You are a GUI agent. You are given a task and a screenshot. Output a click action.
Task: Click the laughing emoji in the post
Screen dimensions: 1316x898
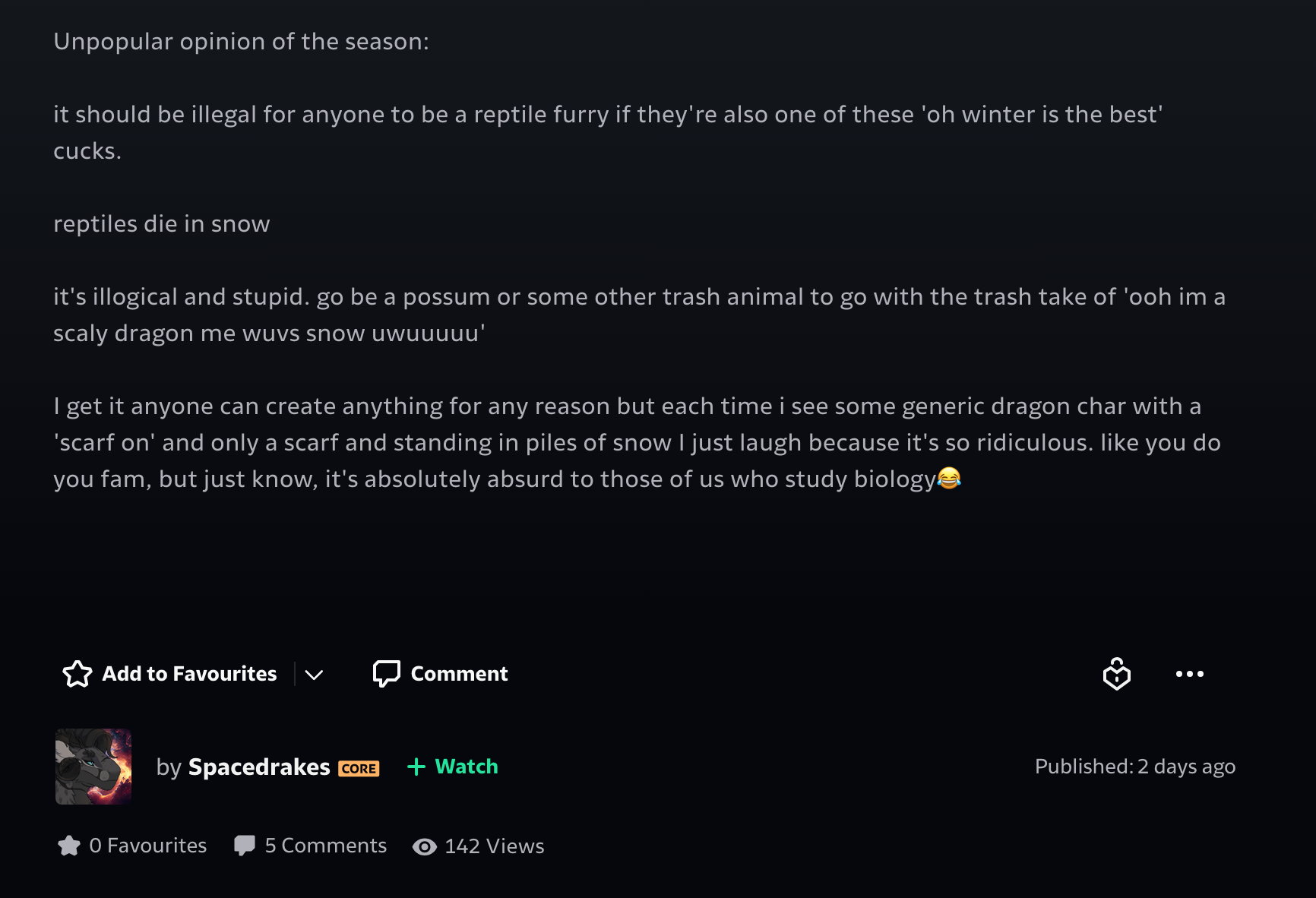pyautogui.click(x=949, y=478)
